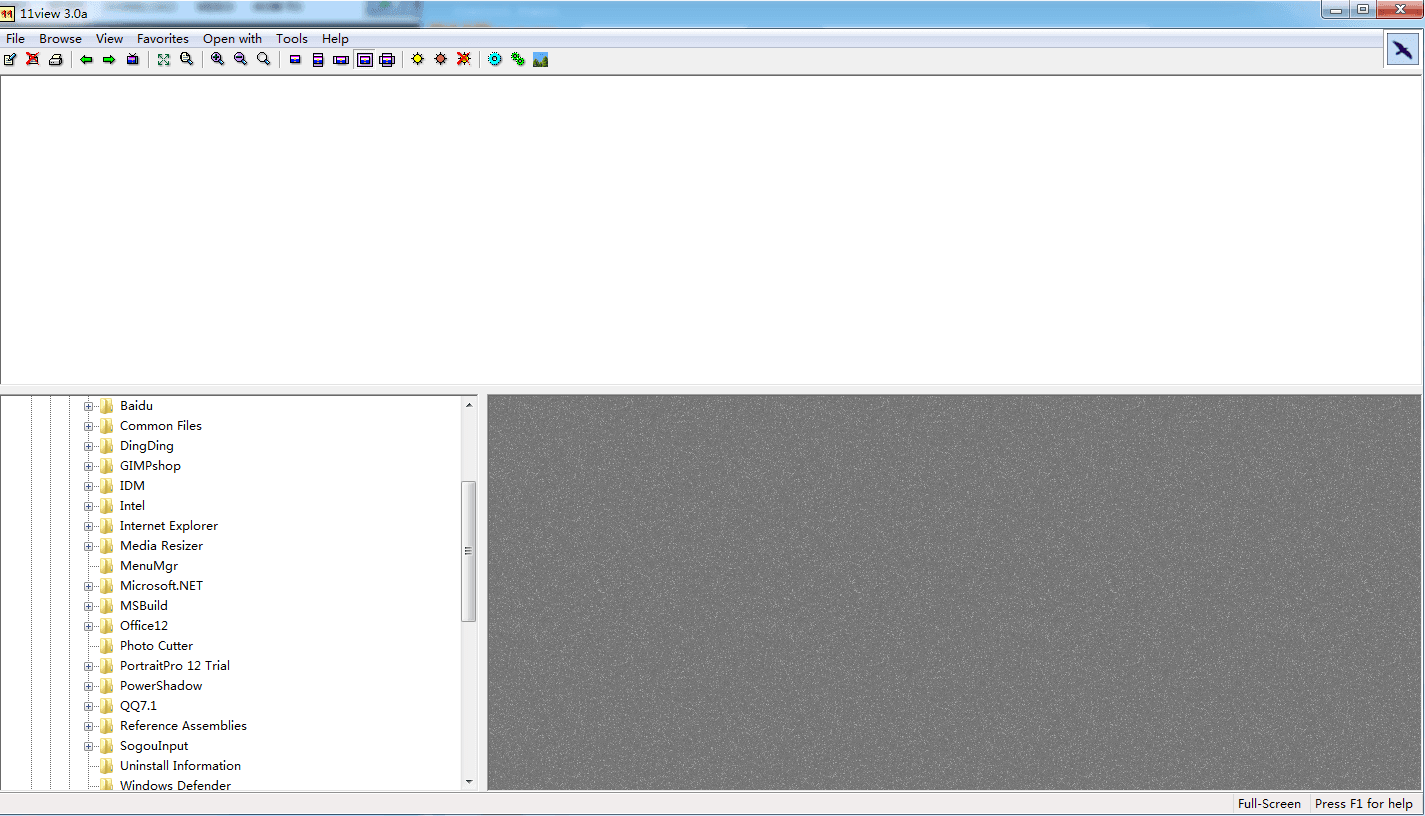This screenshot has height=816, width=1425.
Task: Open the Favorites menu
Action: click(163, 39)
